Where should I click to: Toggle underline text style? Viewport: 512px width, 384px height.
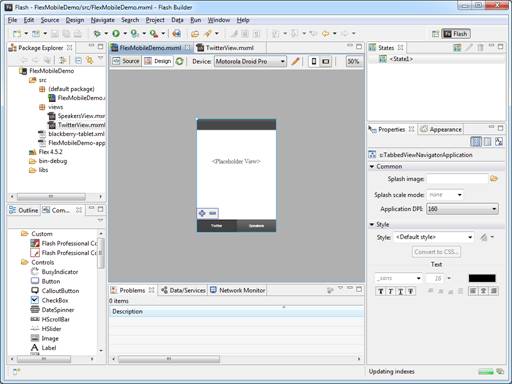point(400,291)
